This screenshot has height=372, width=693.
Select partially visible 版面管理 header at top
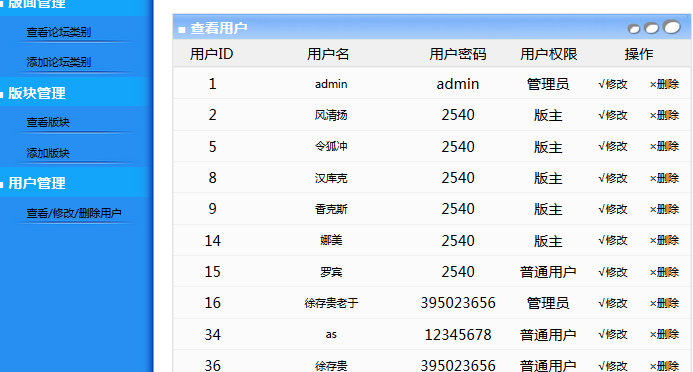click(37, 4)
